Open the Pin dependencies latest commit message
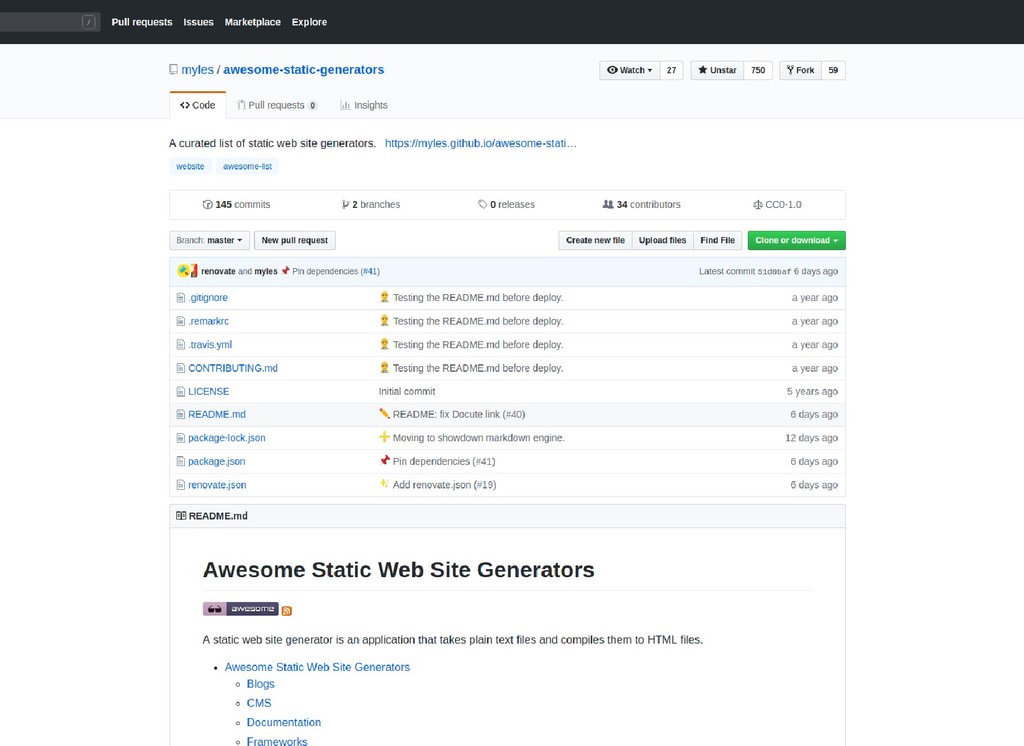1024x746 pixels. pos(325,271)
